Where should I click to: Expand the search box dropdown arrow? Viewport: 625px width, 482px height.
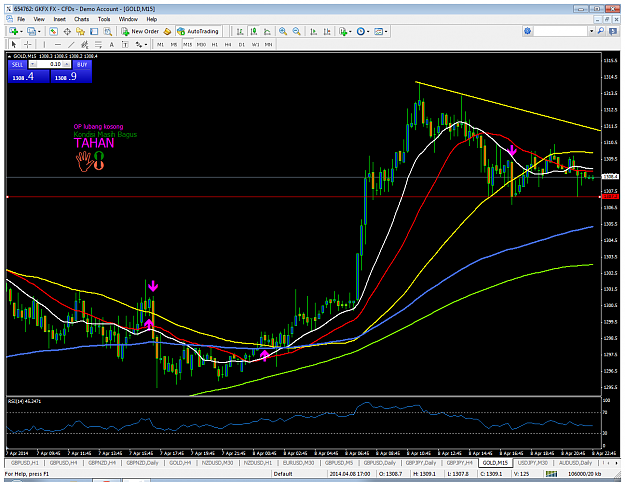tap(592, 31)
